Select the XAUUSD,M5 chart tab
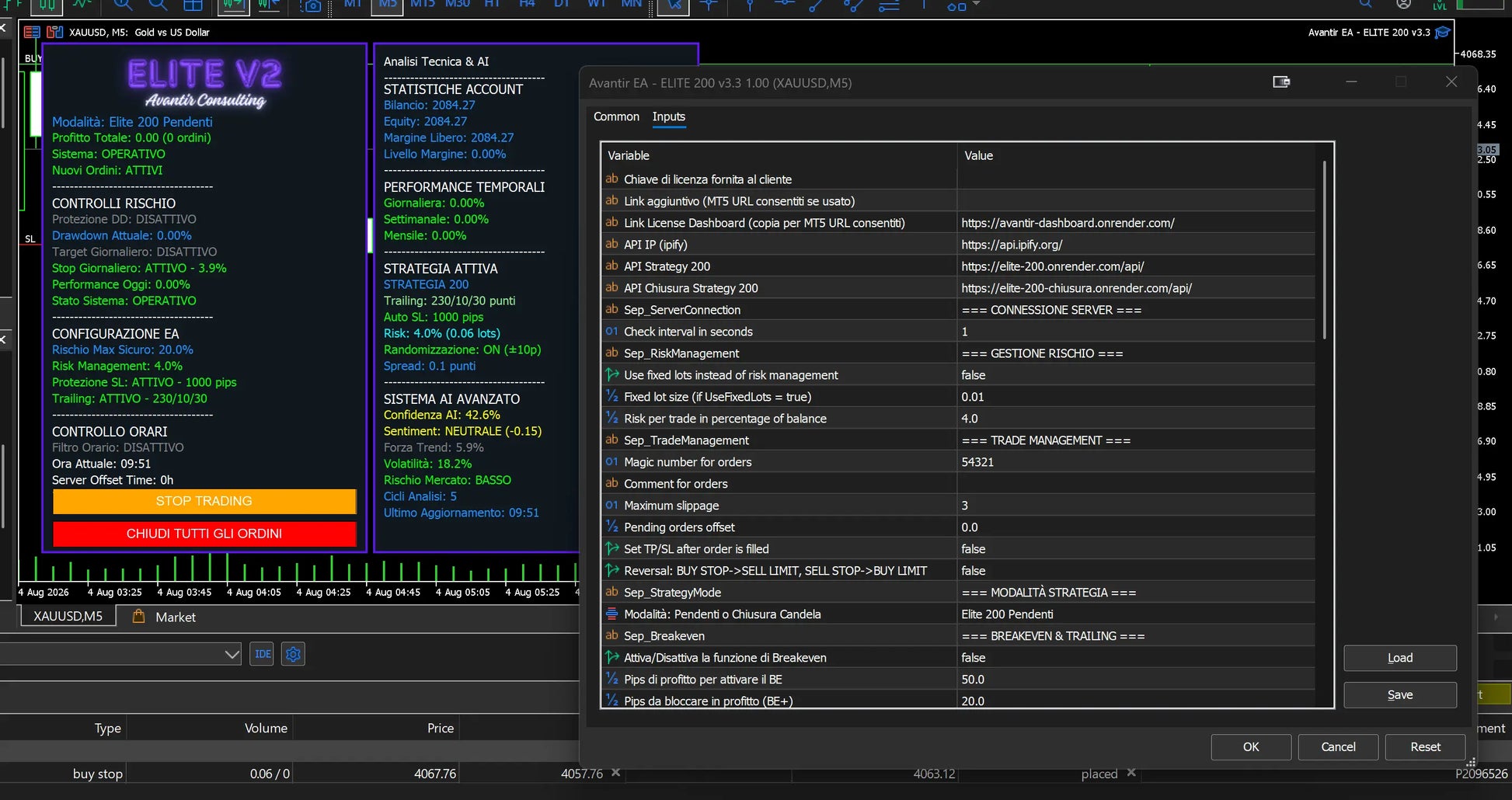1512x800 pixels. [x=68, y=616]
